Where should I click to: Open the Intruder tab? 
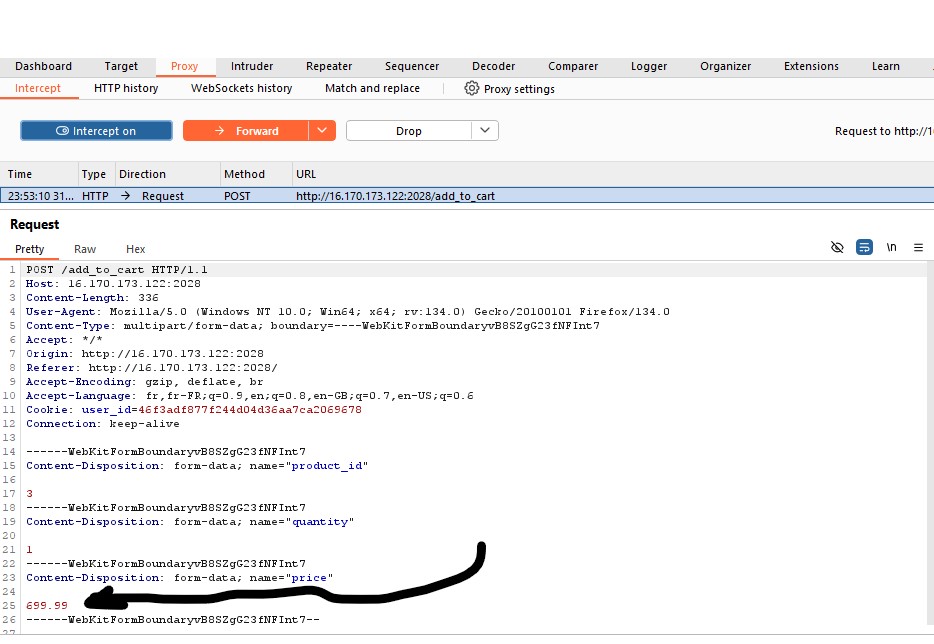coord(252,66)
